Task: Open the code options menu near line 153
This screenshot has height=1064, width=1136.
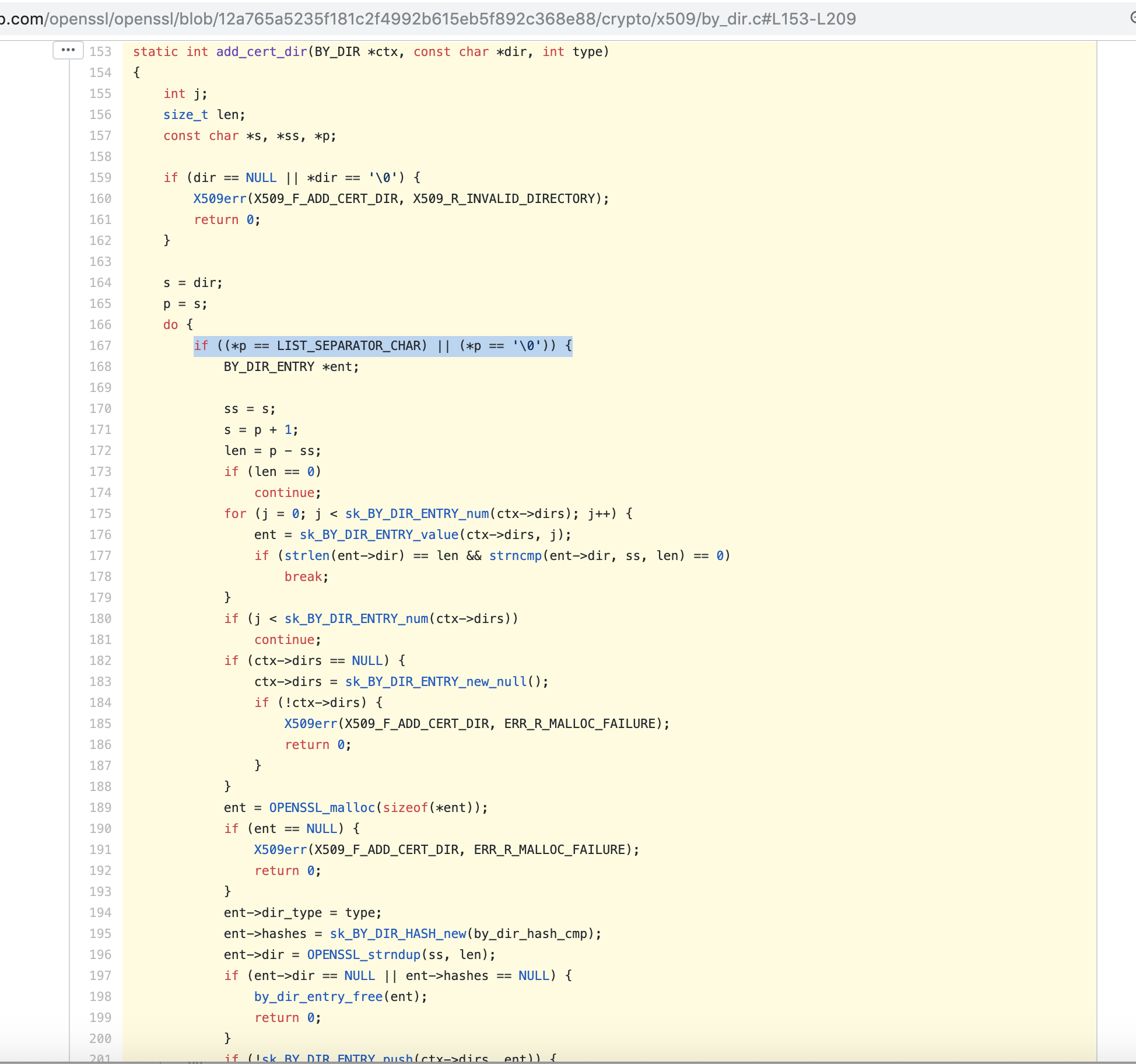Action: click(x=68, y=50)
